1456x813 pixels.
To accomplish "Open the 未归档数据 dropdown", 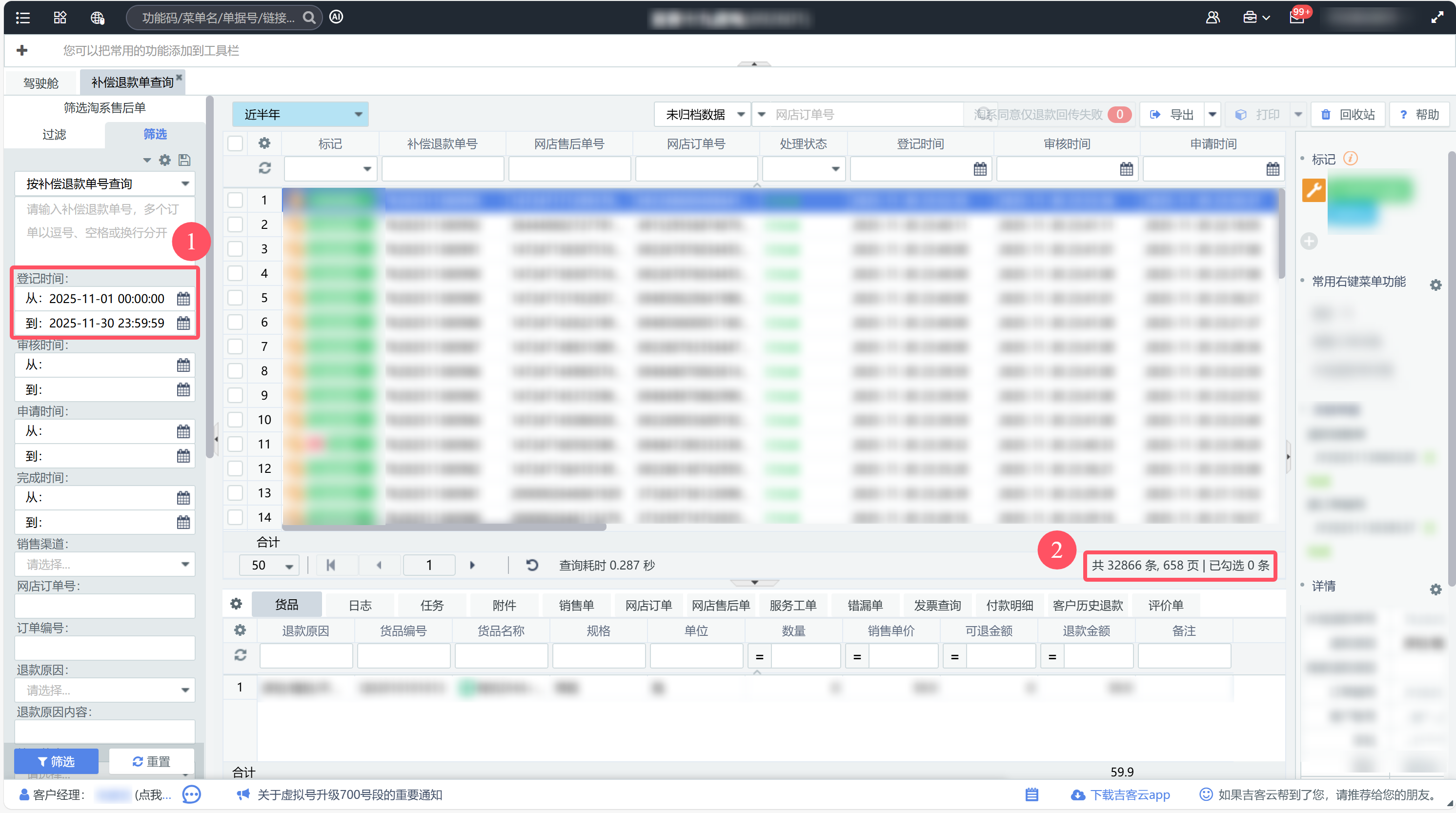I will tap(703, 114).
